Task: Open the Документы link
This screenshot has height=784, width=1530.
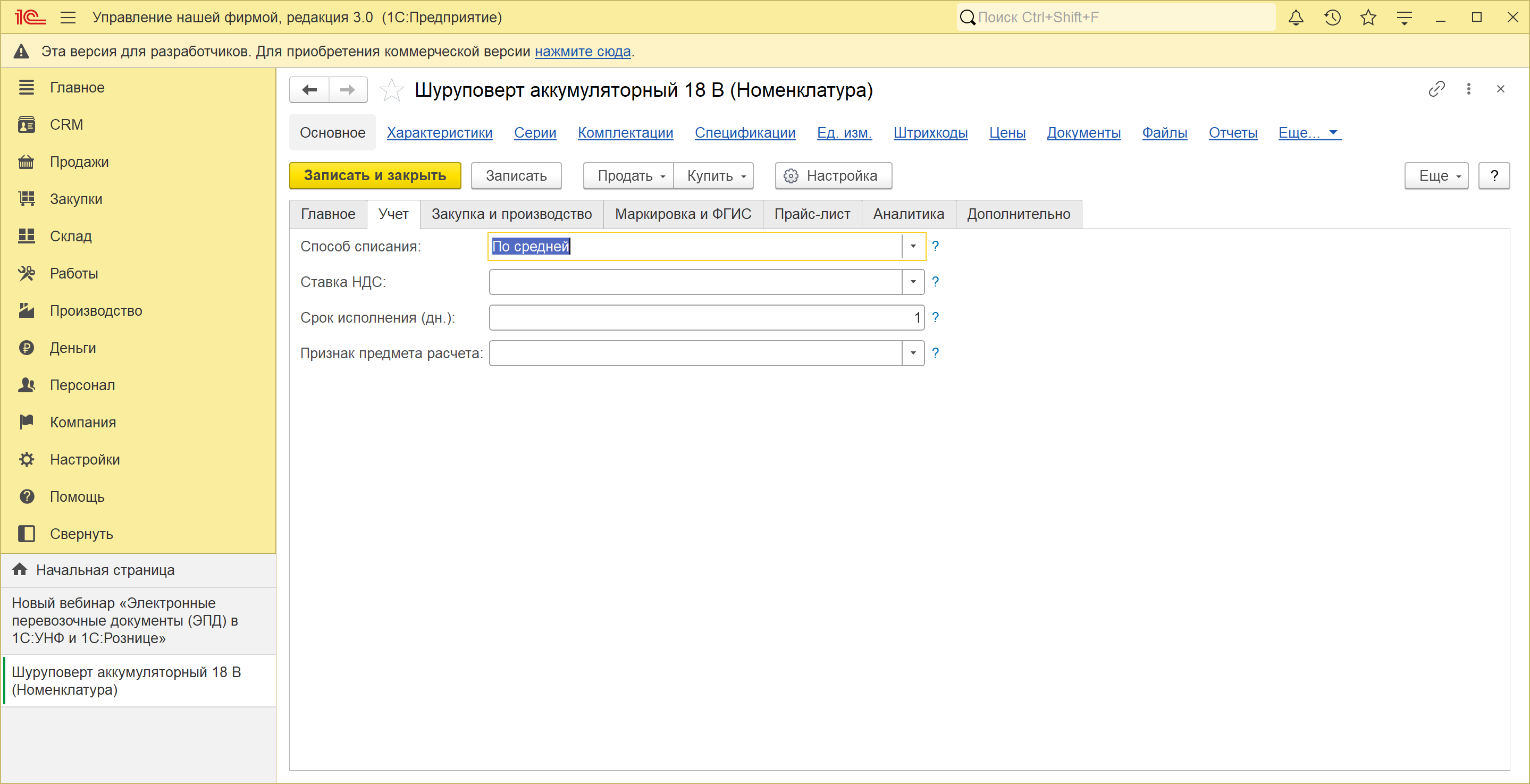Action: (1083, 133)
